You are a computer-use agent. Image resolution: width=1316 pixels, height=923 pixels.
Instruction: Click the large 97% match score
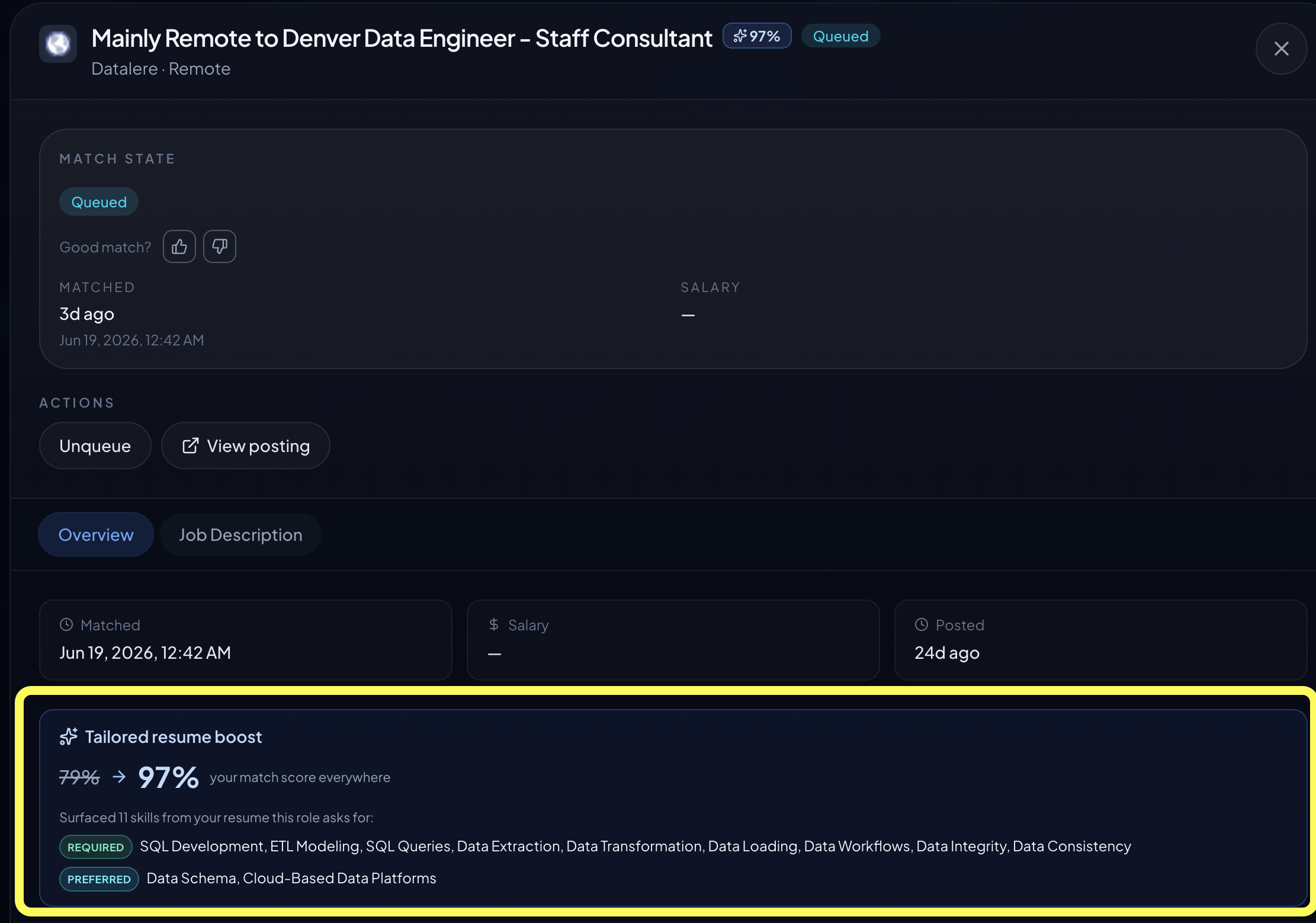click(168, 777)
